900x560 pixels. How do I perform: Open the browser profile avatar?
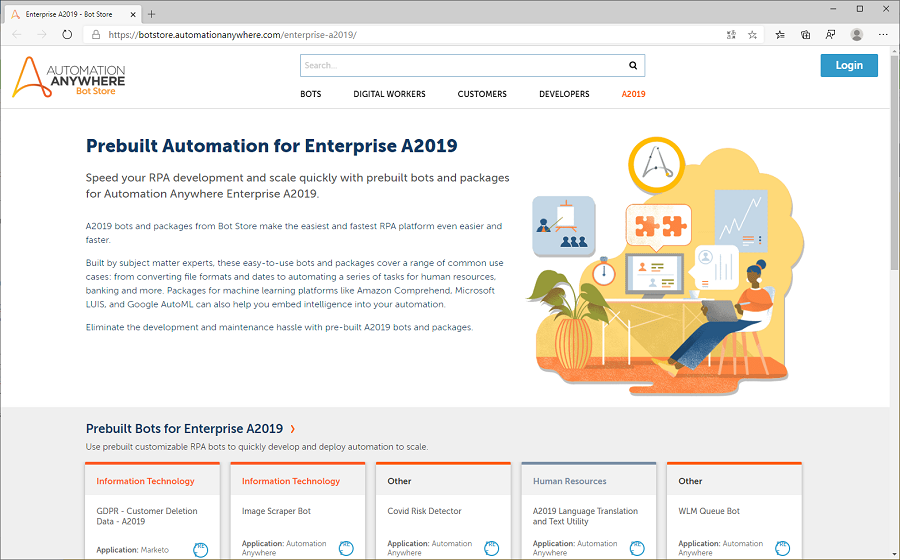click(x=857, y=34)
